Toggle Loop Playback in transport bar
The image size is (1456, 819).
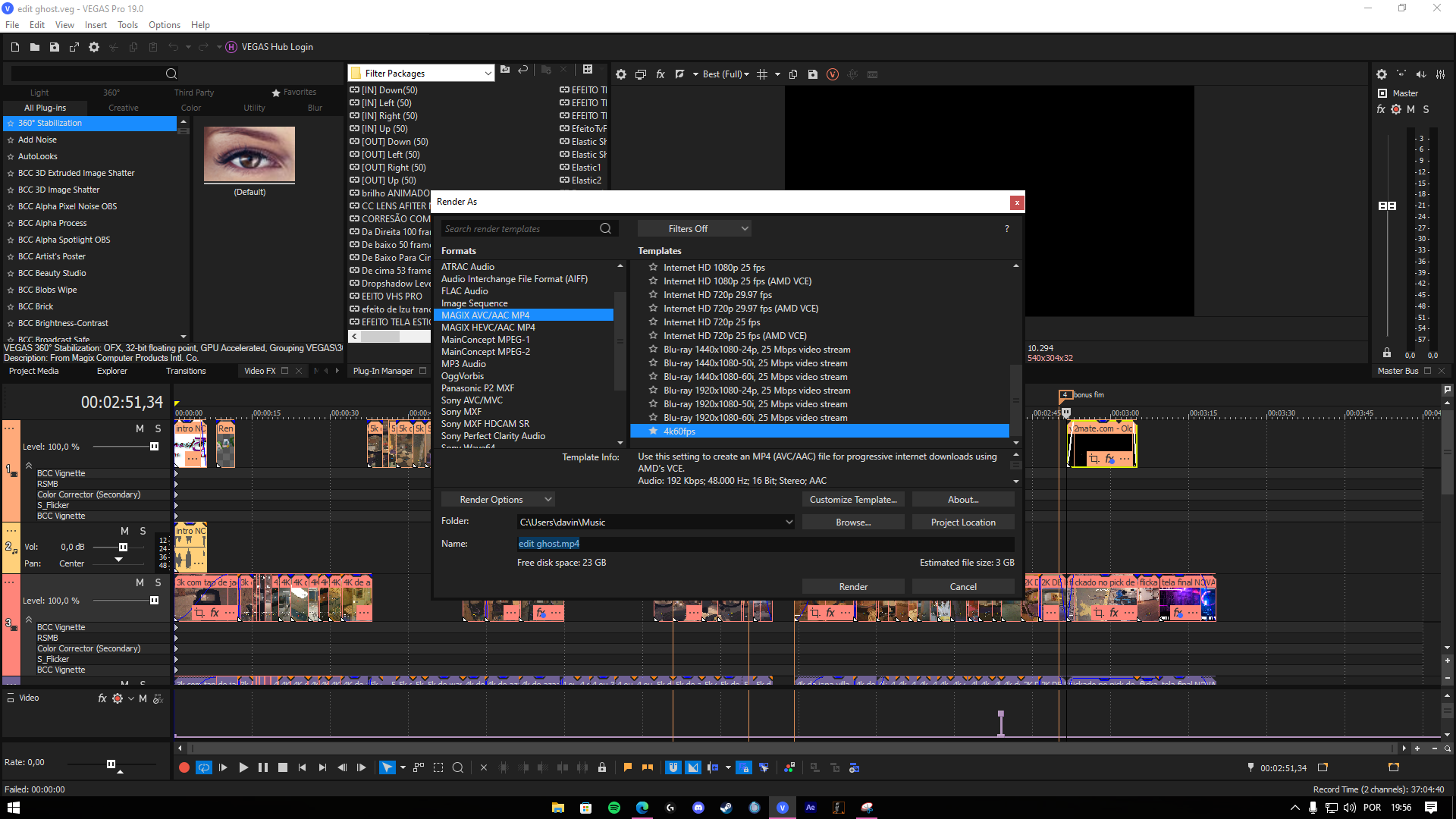[203, 767]
